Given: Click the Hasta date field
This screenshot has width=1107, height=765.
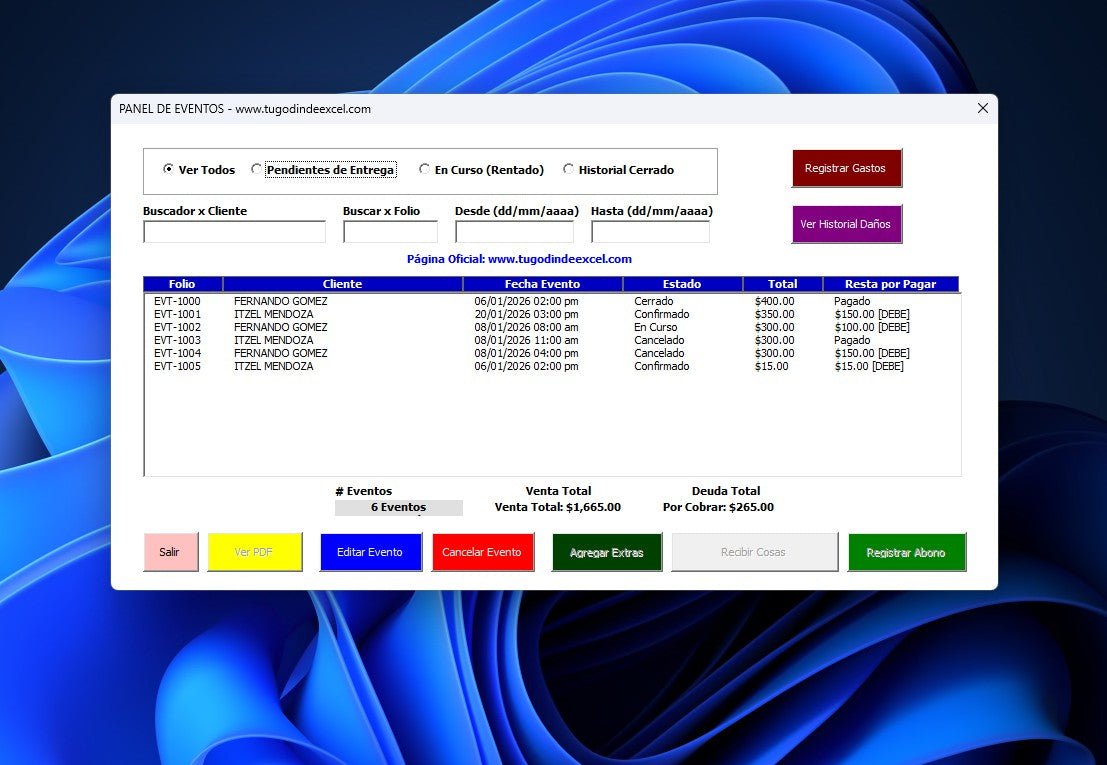Looking at the screenshot, I should (x=650, y=232).
